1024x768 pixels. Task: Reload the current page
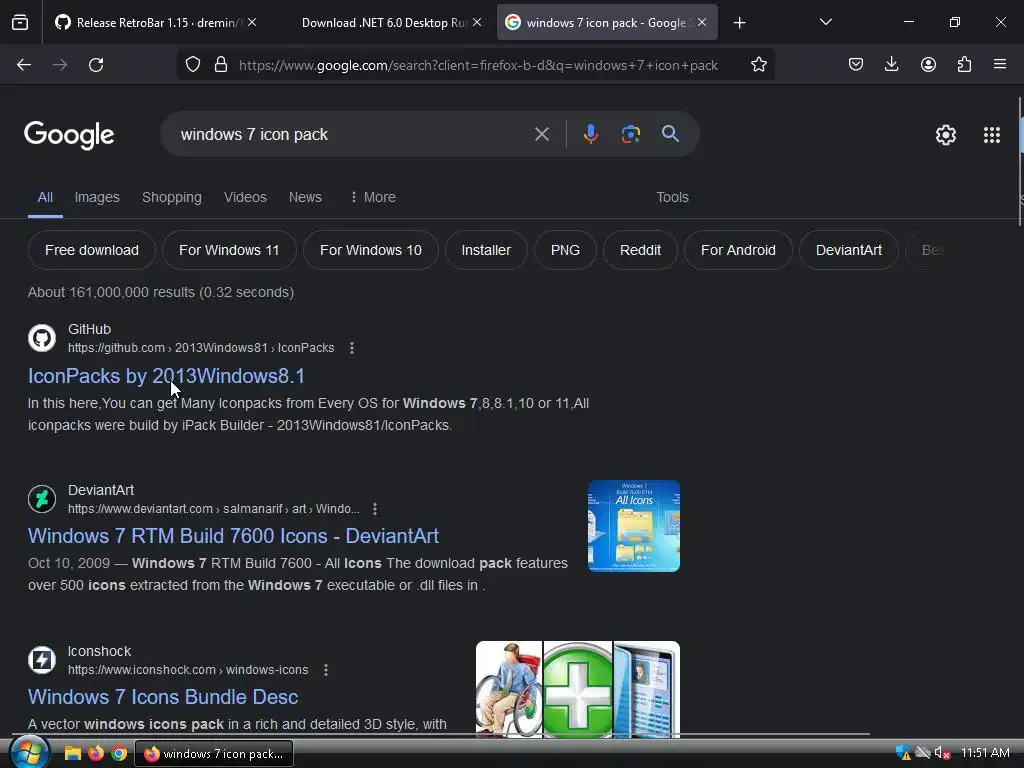pos(96,65)
